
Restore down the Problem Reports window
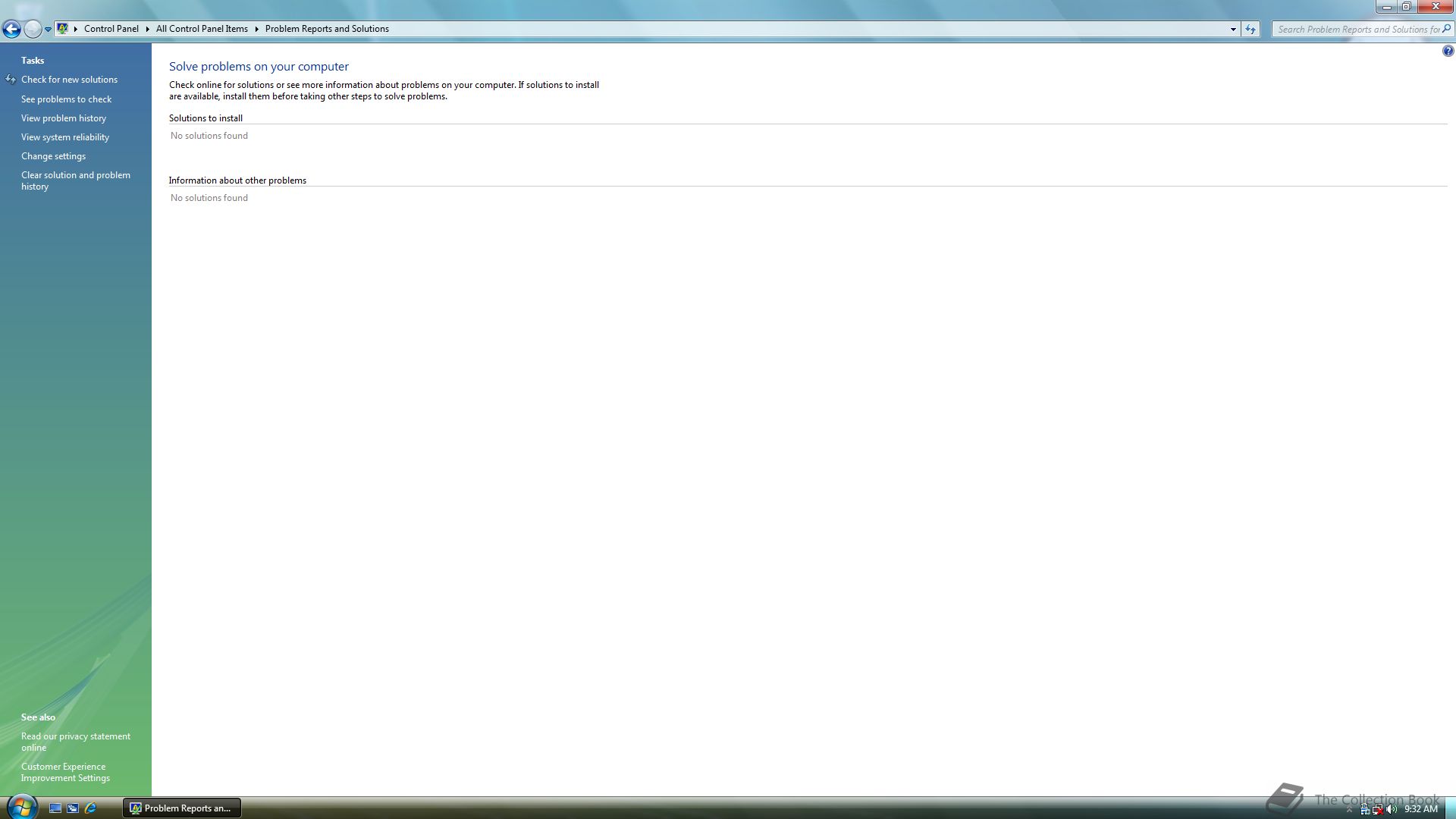[x=1407, y=7]
